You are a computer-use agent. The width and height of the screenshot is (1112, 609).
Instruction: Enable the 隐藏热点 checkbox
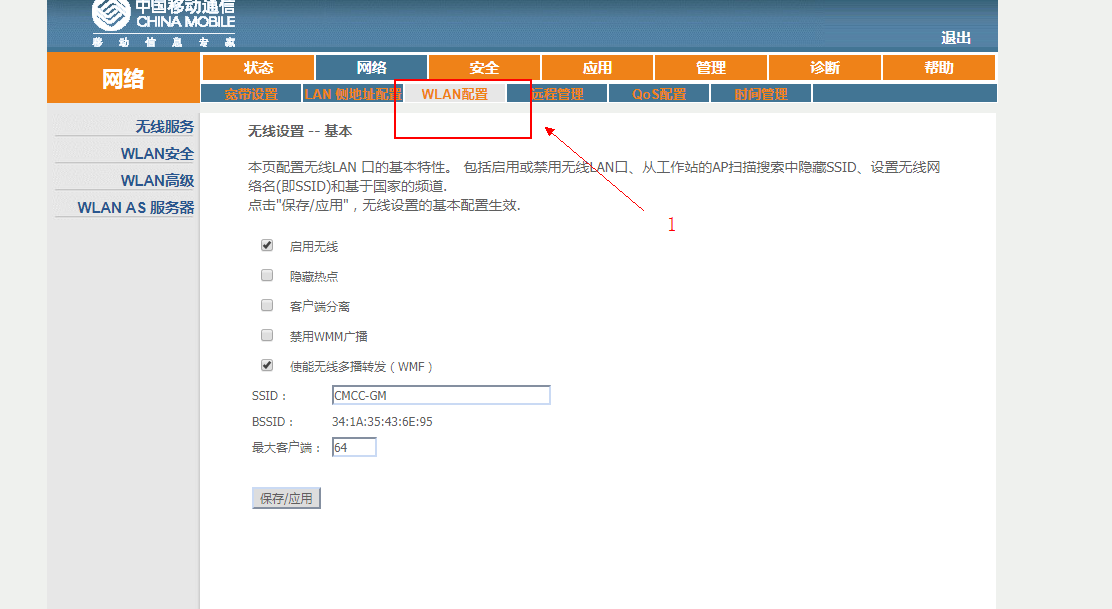[267, 275]
